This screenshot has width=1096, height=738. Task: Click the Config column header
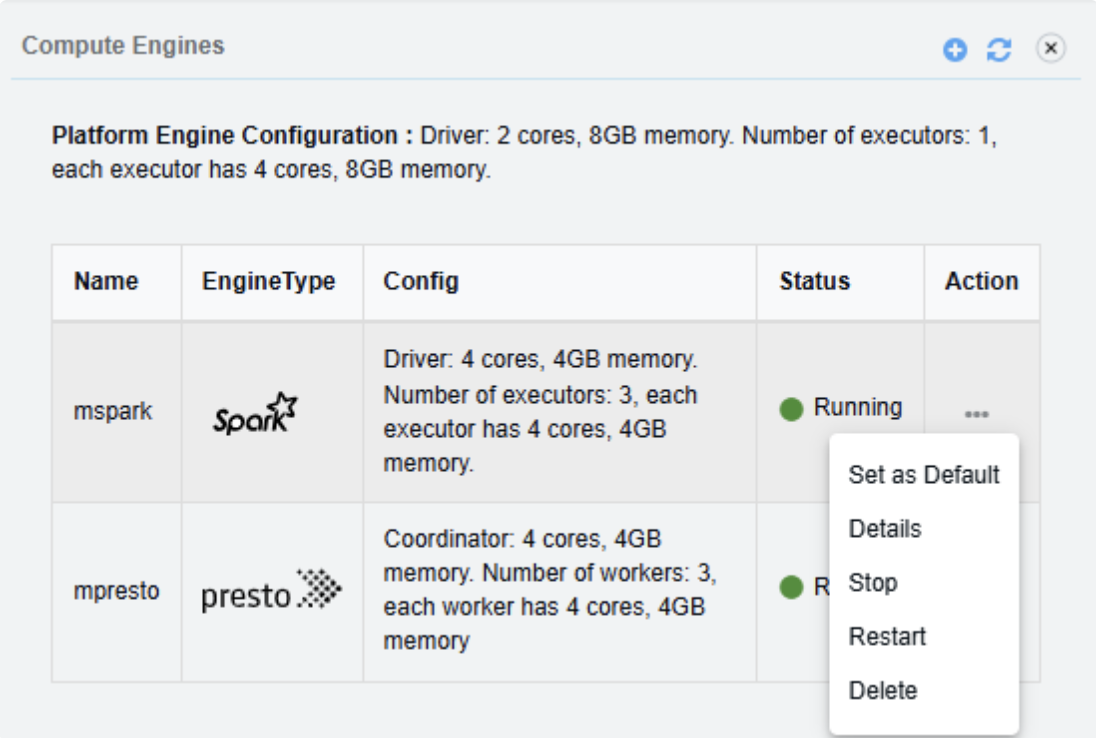tap(421, 282)
